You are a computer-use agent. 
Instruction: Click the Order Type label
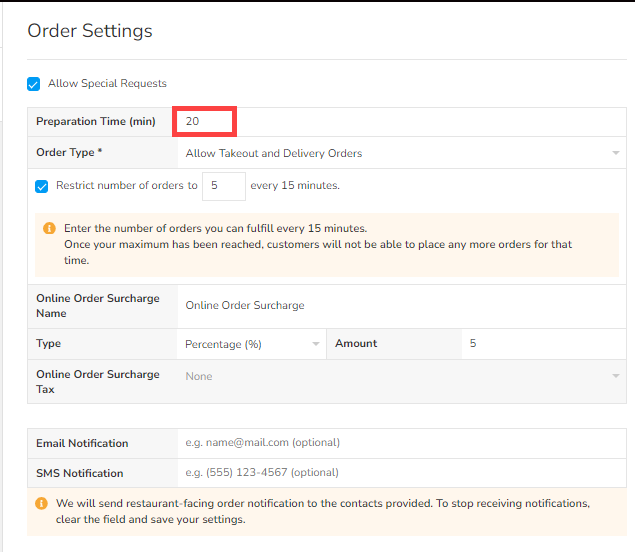tap(66, 153)
